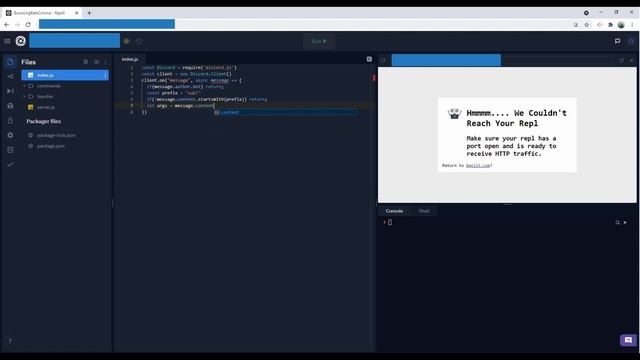
Task: Open the Secrets lock sidebar icon
Action: point(10,120)
